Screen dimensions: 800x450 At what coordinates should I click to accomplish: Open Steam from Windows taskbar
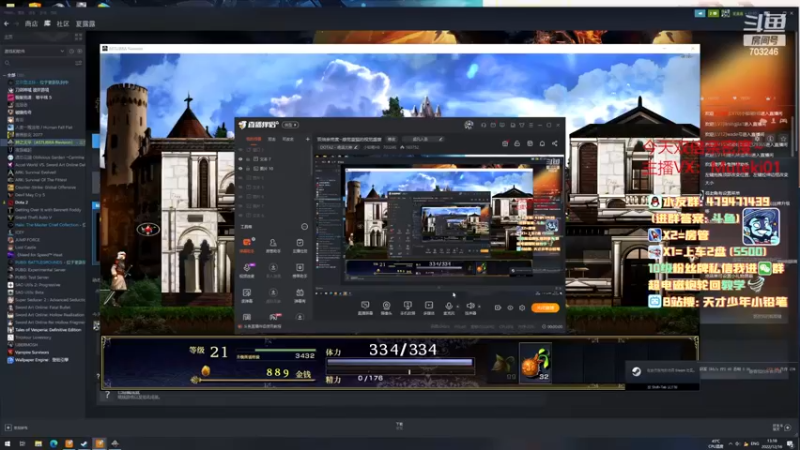point(84,444)
